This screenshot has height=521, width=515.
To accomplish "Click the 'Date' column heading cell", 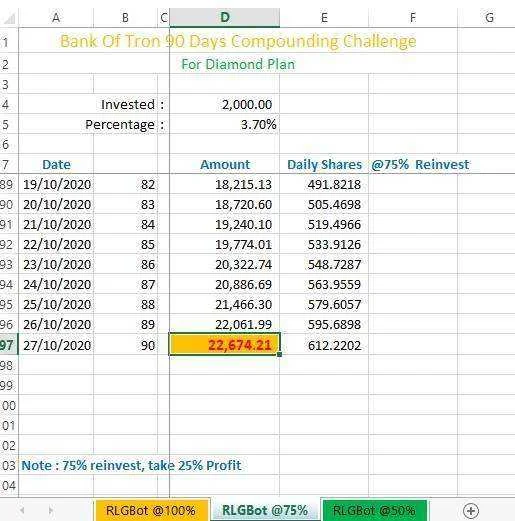I will [x=56, y=164].
